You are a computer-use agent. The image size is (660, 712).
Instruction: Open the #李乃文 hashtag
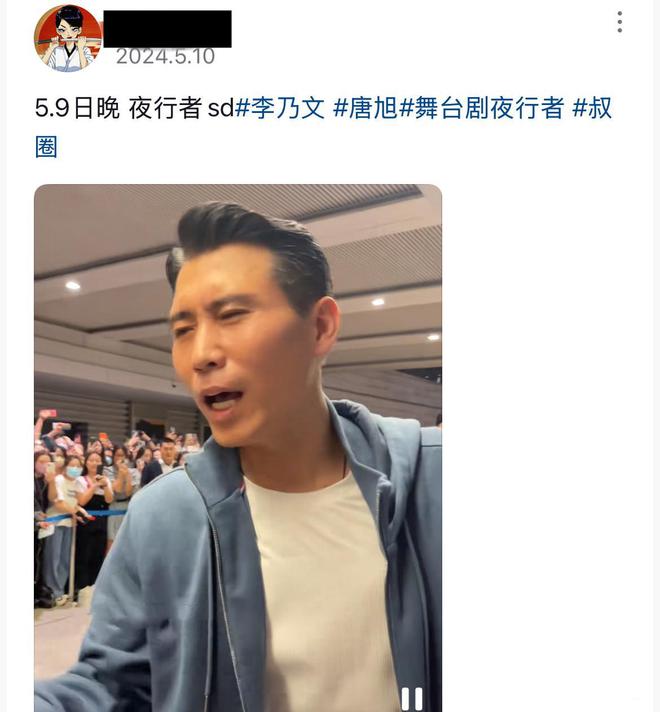tap(280, 108)
